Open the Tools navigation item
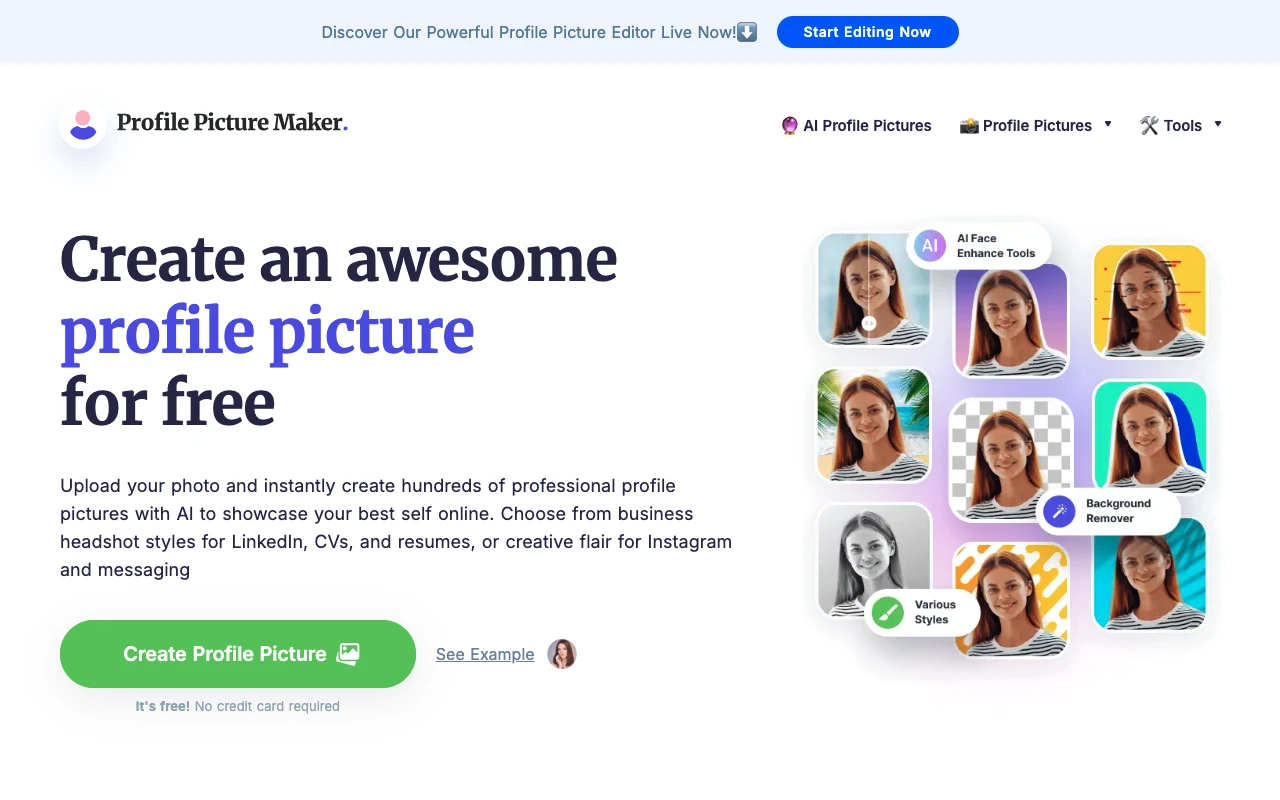The height and width of the screenshot is (800, 1280). (1182, 125)
